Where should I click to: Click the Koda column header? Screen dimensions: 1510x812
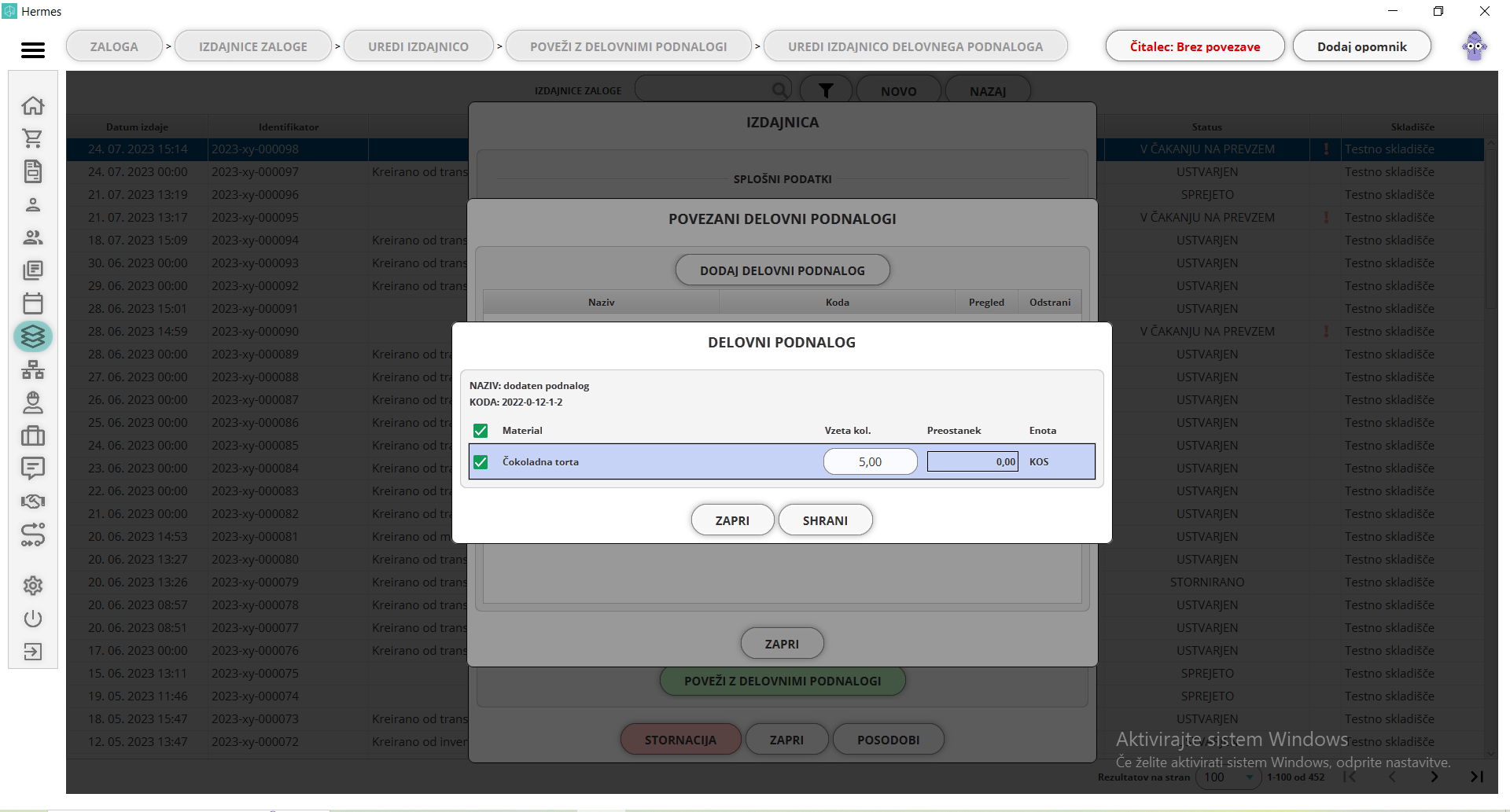[838, 302]
